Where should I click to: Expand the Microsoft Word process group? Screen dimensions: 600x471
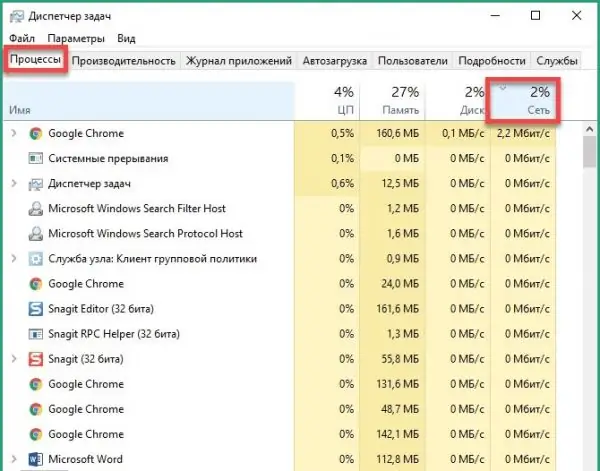[14, 459]
